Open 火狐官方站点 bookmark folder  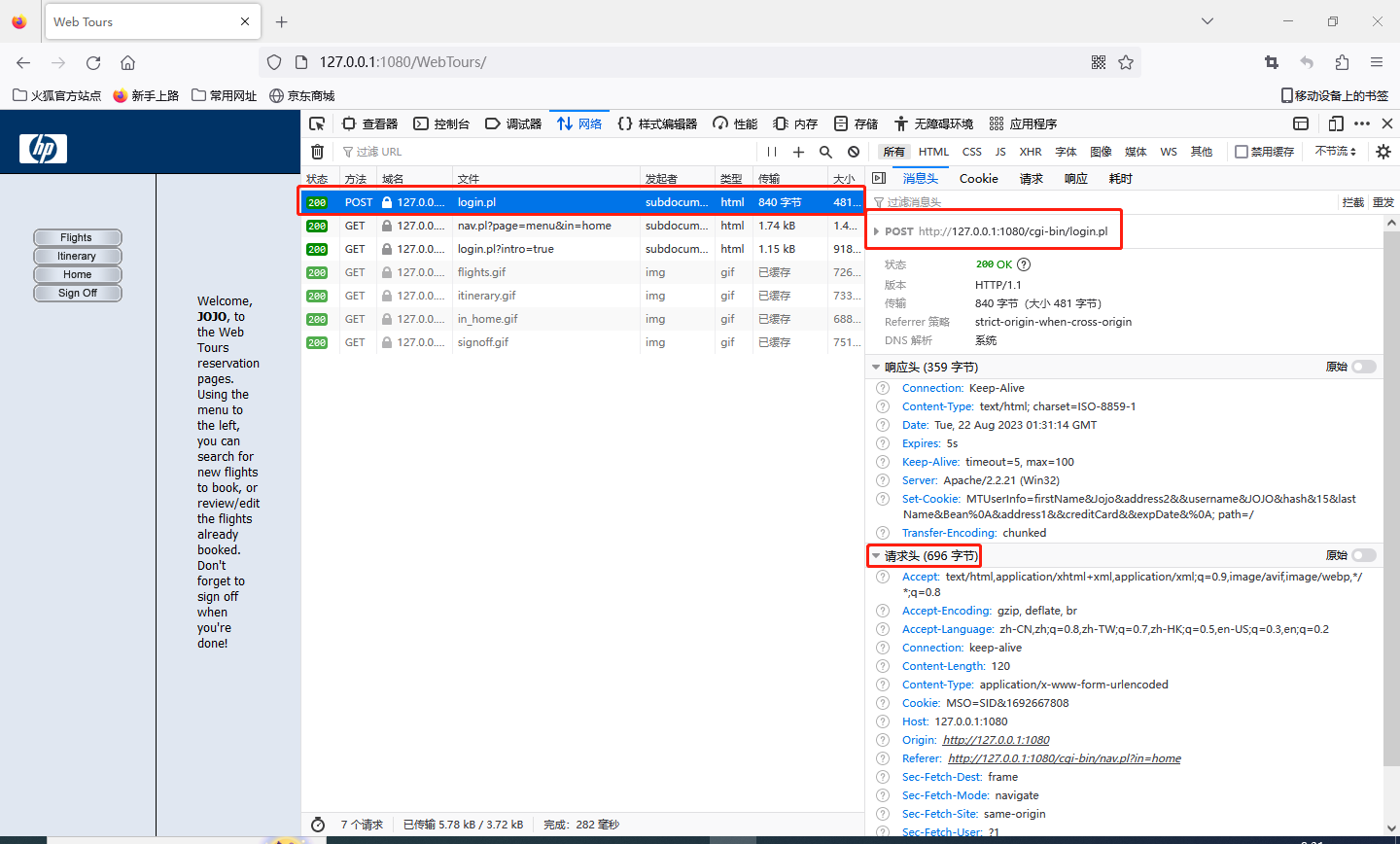click(56, 95)
